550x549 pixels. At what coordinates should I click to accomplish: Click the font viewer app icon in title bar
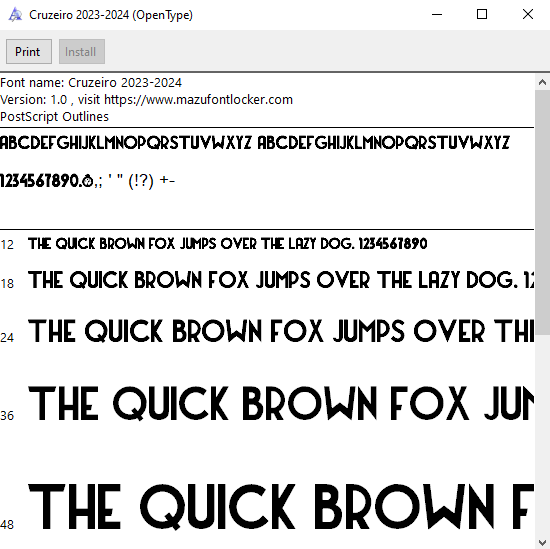tap(15, 15)
